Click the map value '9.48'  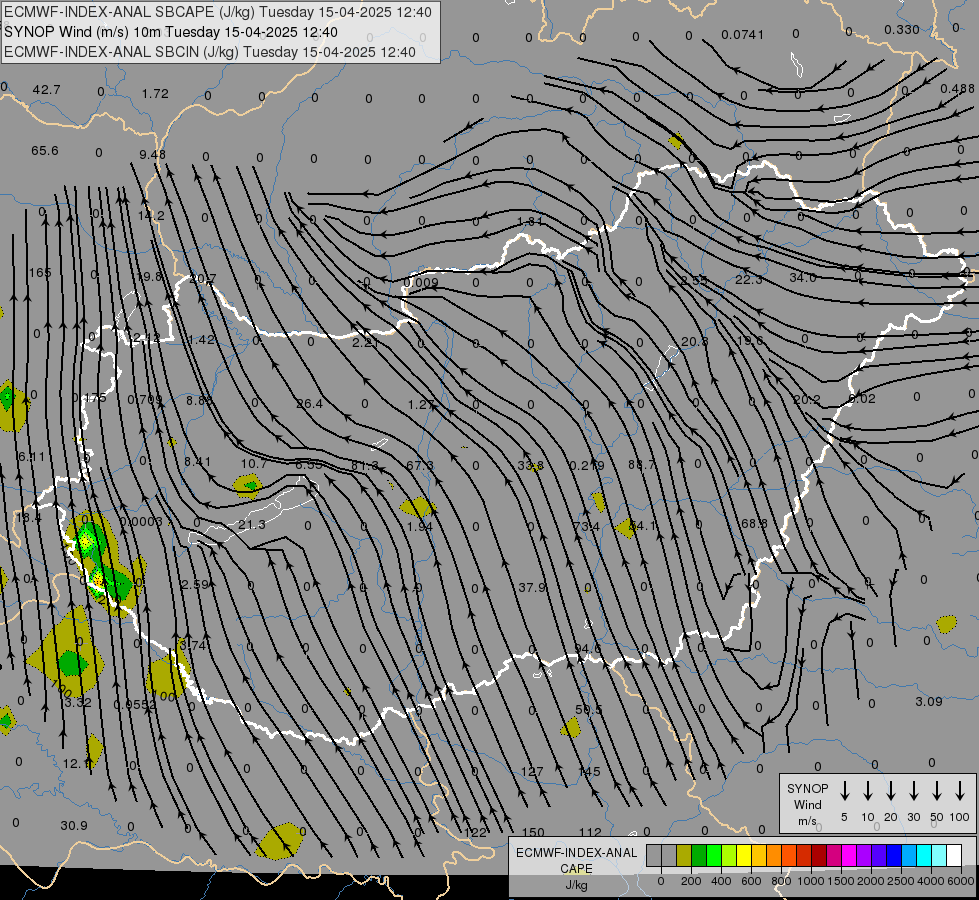tap(152, 154)
